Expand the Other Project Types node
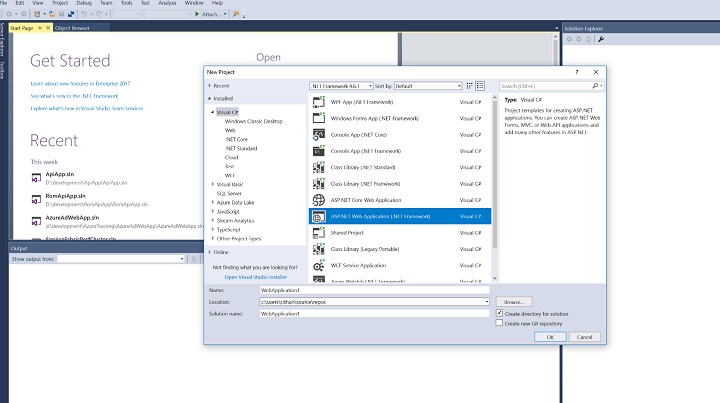 213,239
